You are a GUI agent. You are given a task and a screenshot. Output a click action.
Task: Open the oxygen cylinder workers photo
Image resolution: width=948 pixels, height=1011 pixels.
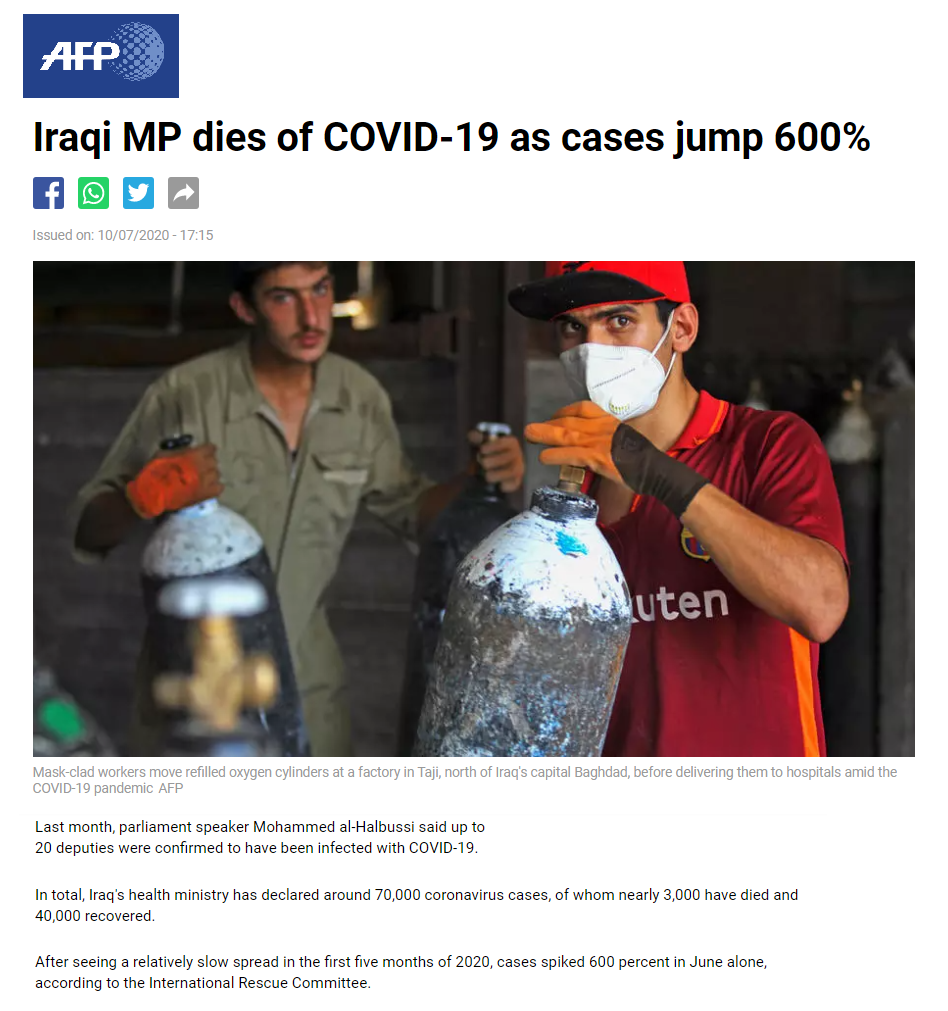473,509
